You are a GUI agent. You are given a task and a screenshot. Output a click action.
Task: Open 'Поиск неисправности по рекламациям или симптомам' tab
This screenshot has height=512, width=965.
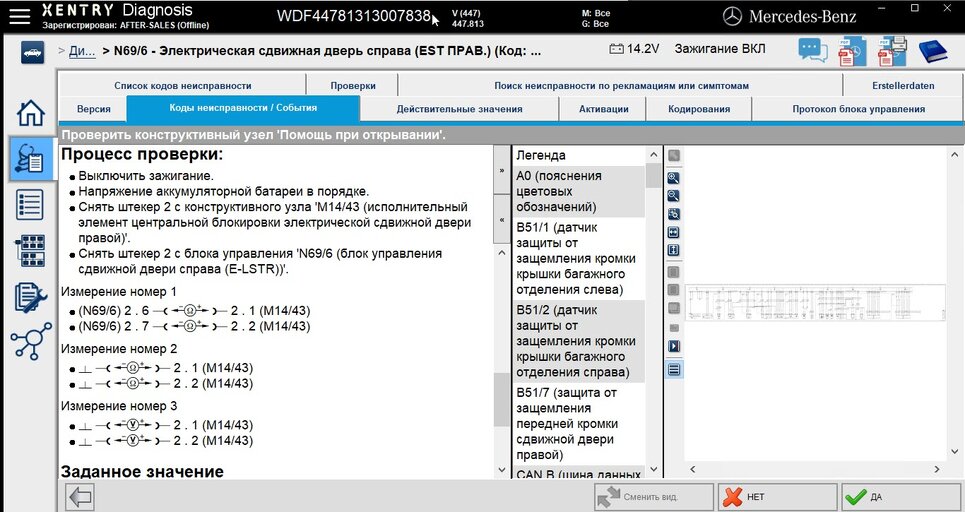coord(621,86)
